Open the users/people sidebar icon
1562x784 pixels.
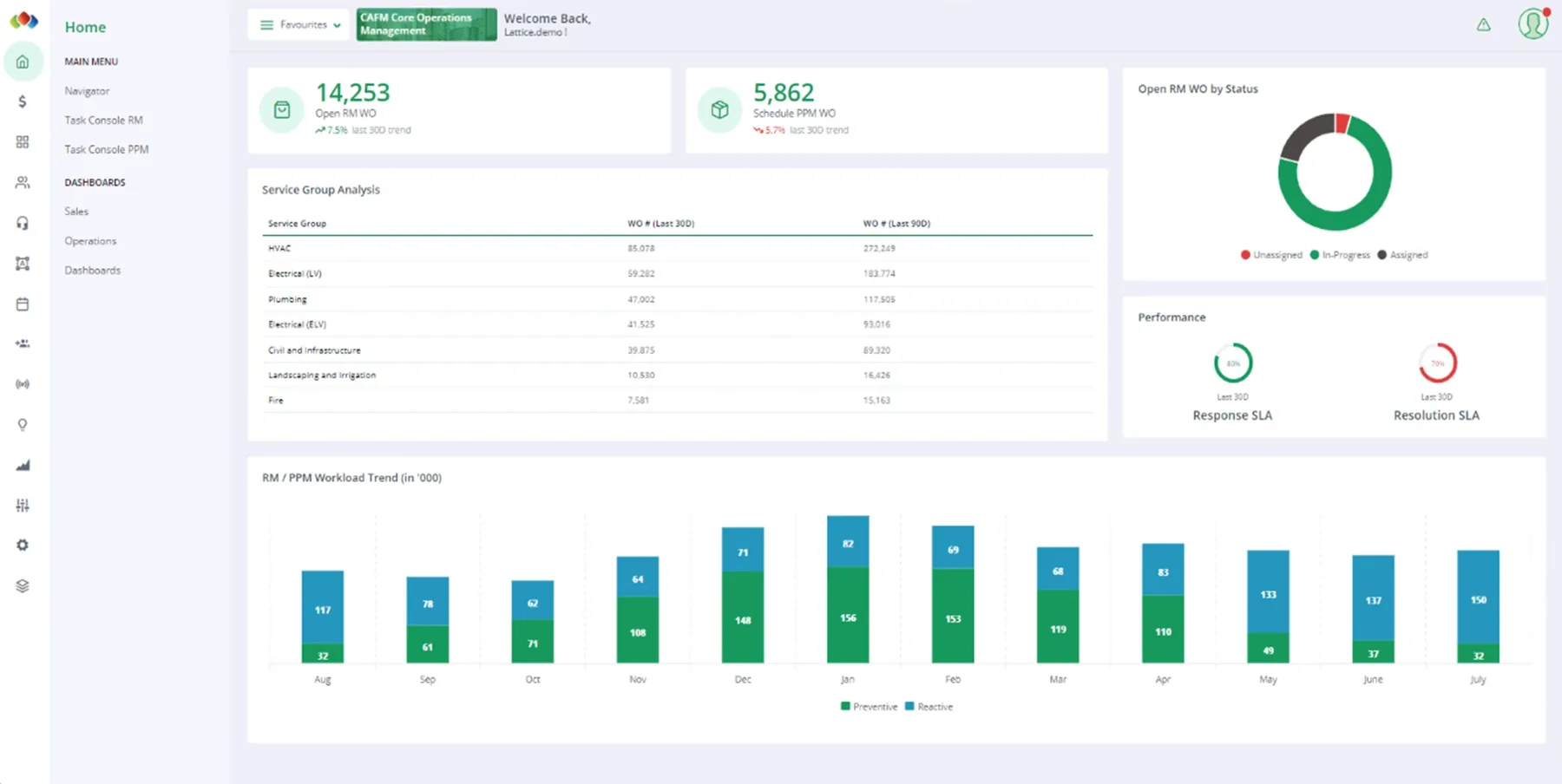tap(23, 182)
